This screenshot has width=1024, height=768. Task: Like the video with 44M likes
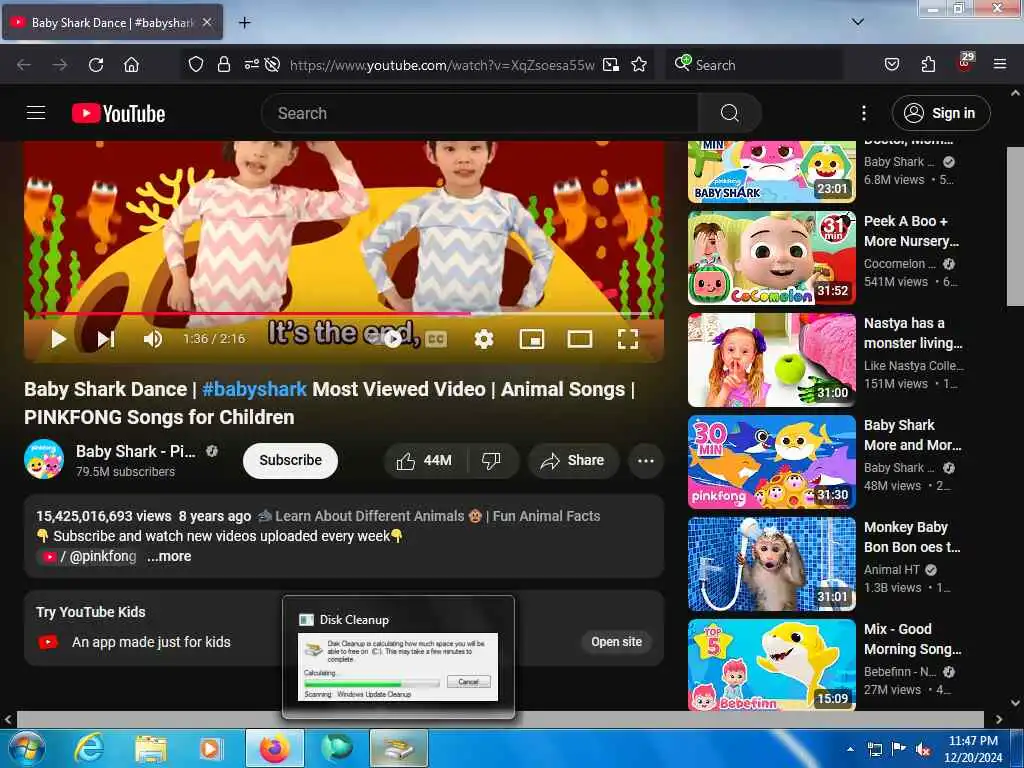pyautogui.click(x=424, y=460)
